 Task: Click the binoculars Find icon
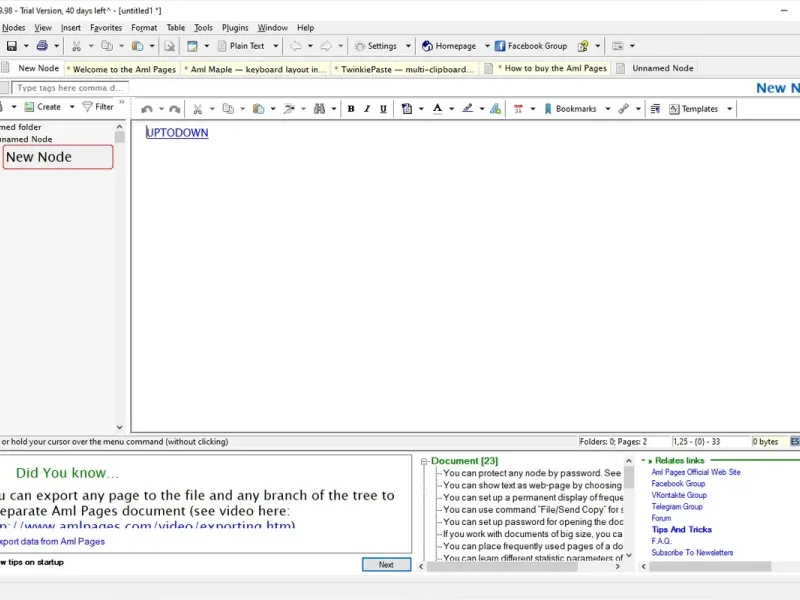point(319,108)
